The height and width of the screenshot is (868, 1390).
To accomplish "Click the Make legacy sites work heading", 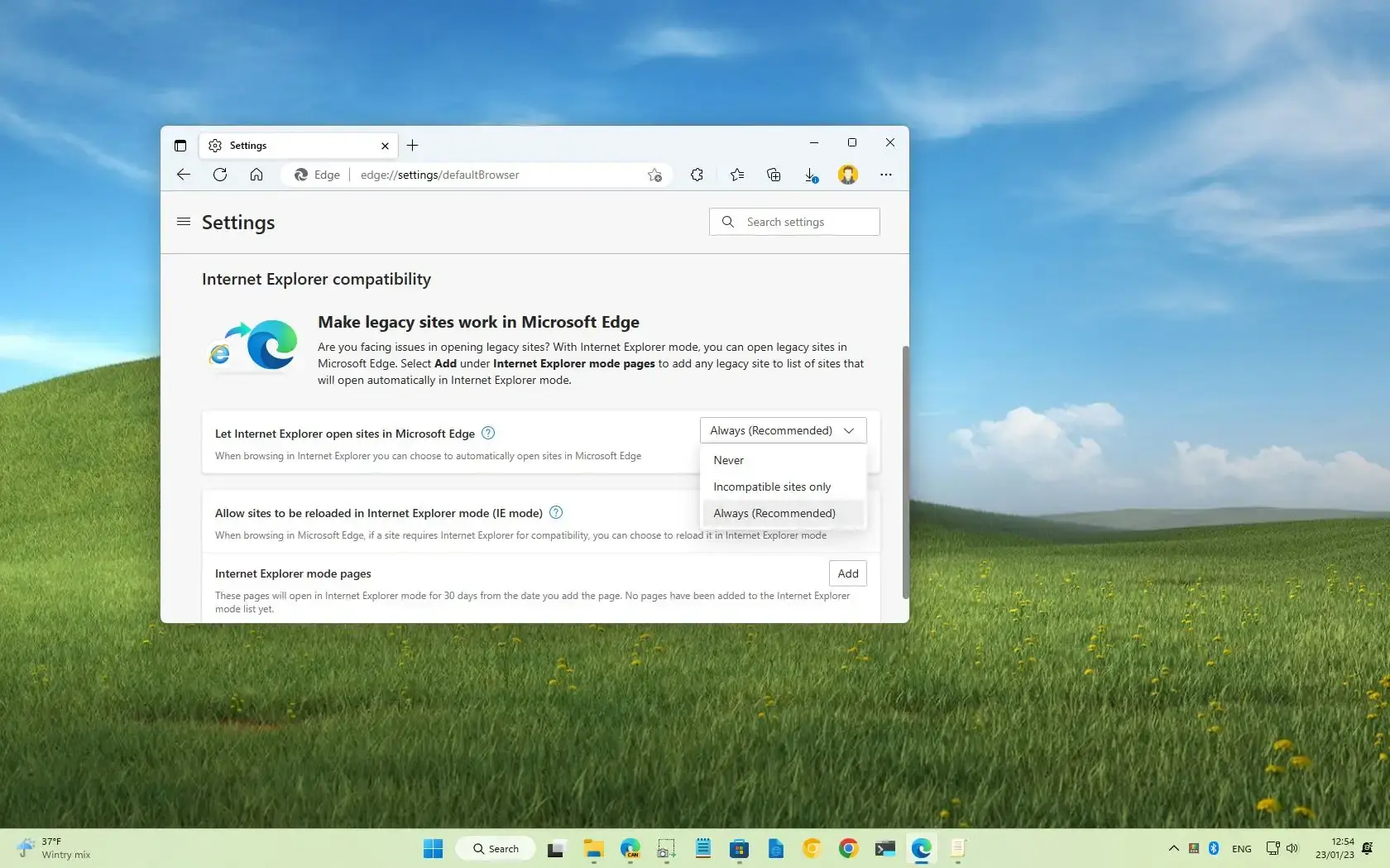I will click(478, 322).
